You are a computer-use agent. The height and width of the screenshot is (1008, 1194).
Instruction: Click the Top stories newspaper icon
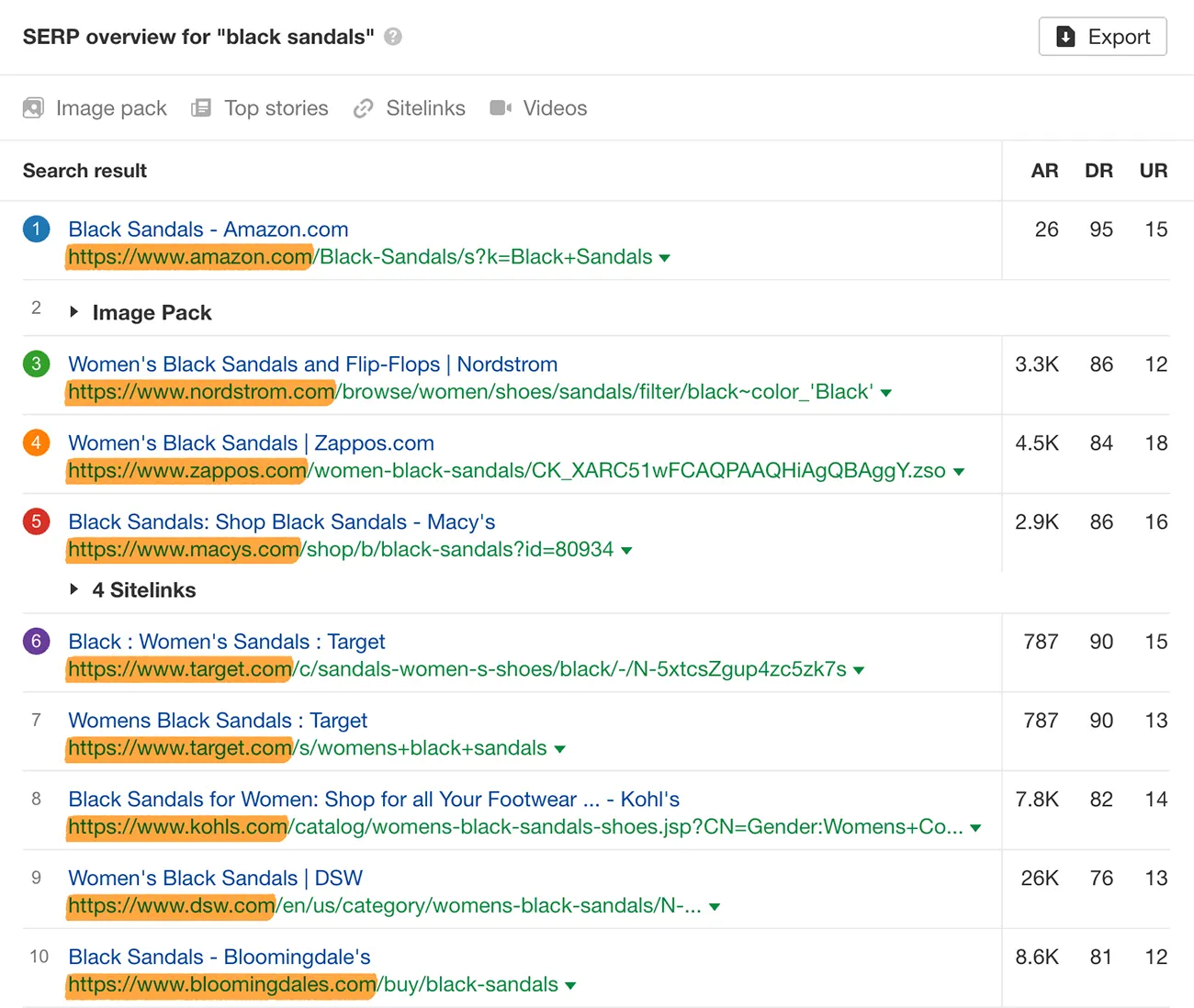coord(201,108)
